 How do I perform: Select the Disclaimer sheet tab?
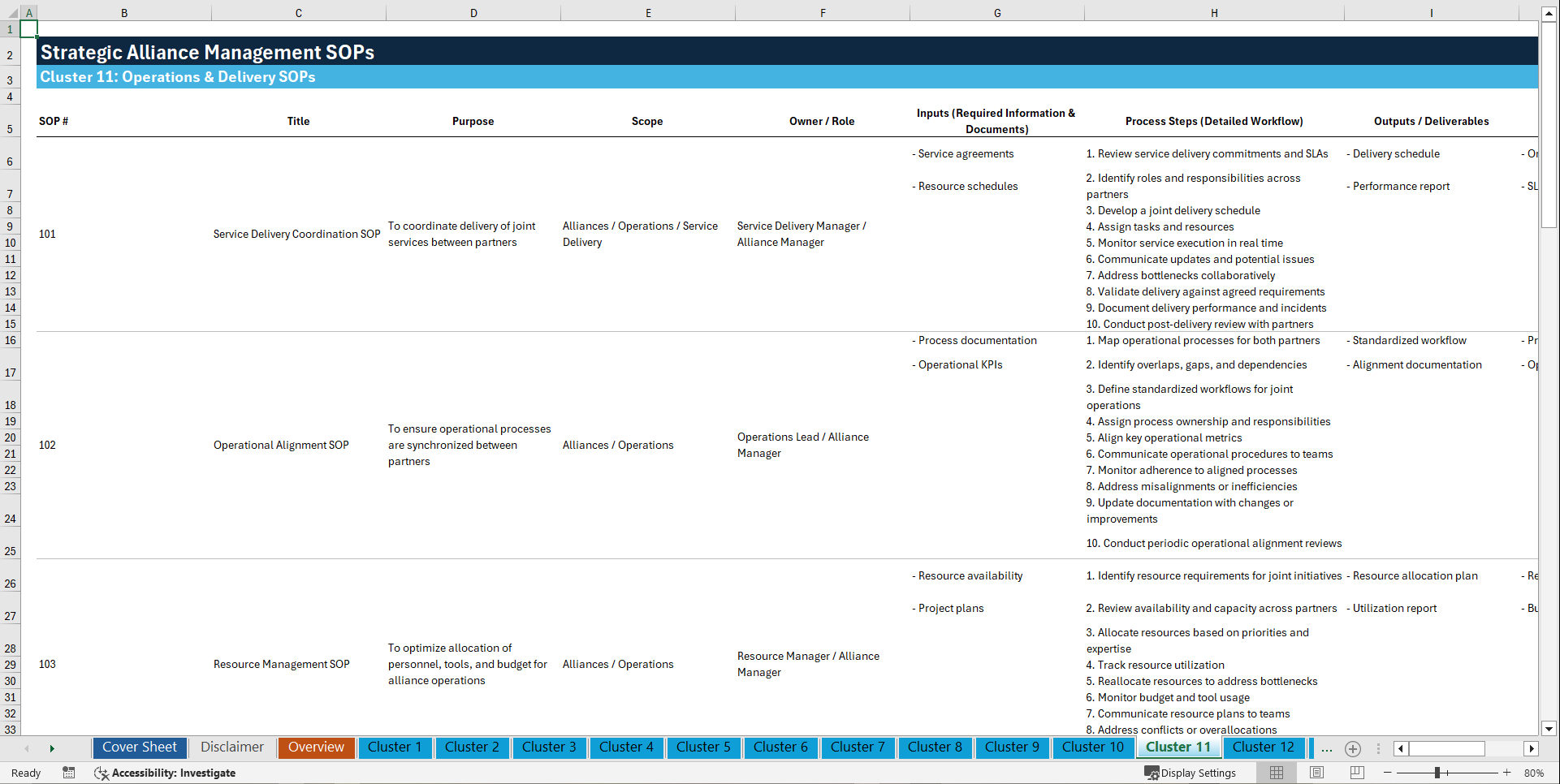[231, 747]
